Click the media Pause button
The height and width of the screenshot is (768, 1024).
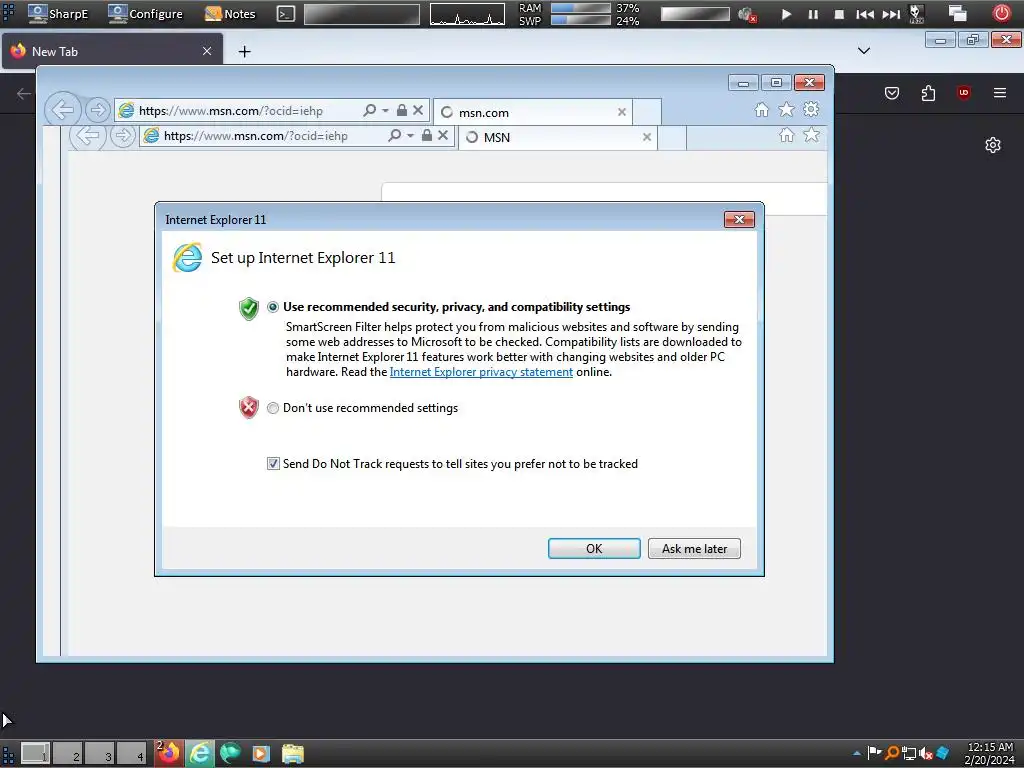click(813, 14)
